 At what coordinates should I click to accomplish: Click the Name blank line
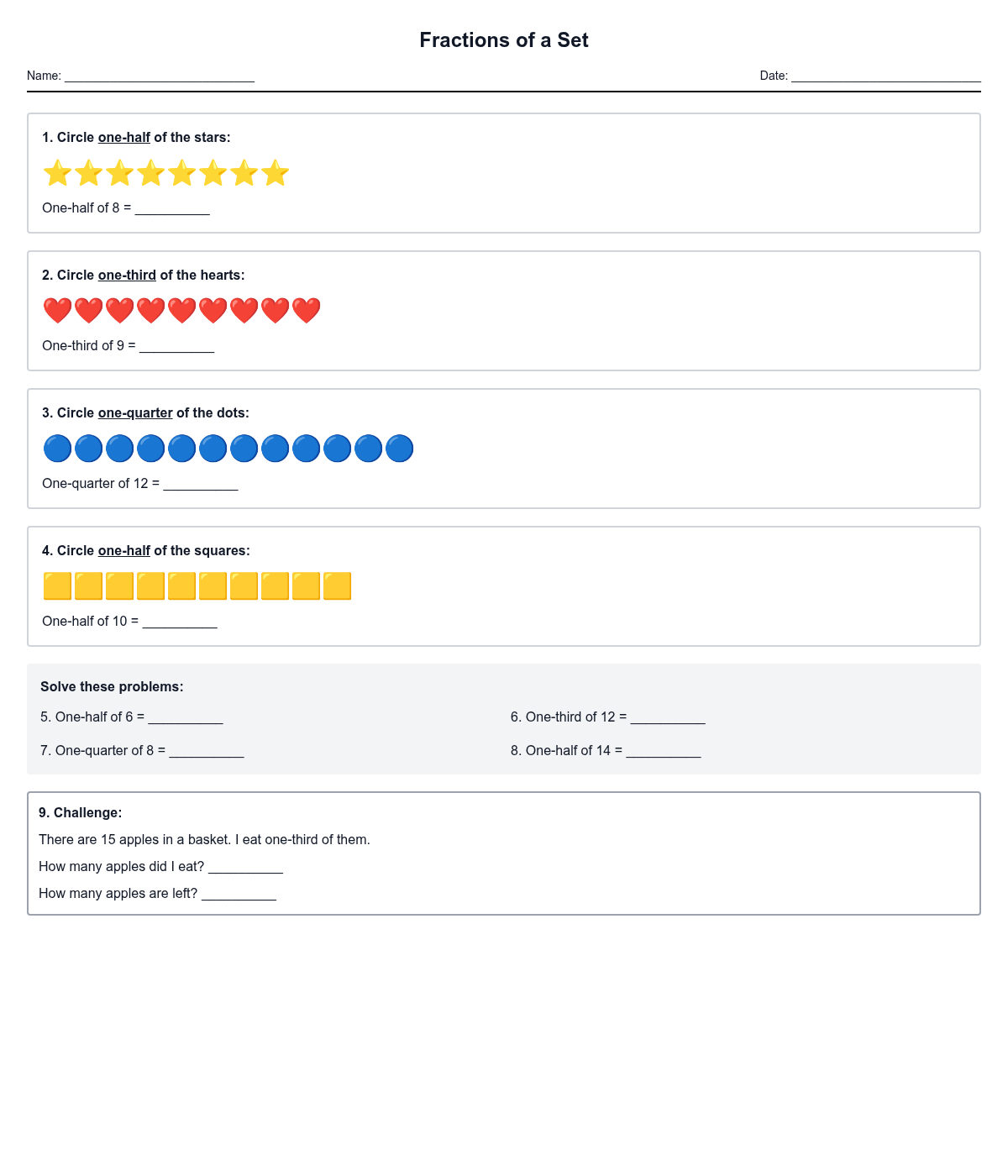pos(160,76)
